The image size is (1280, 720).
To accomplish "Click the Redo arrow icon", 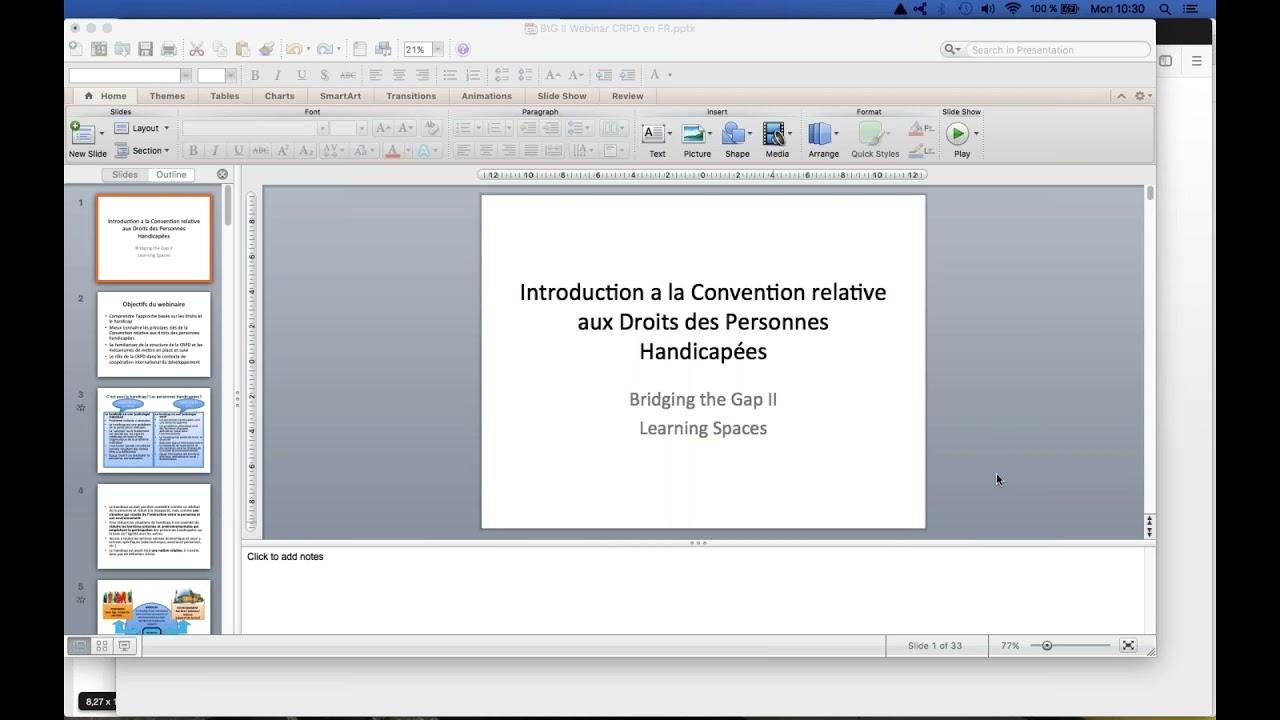I will (x=324, y=49).
